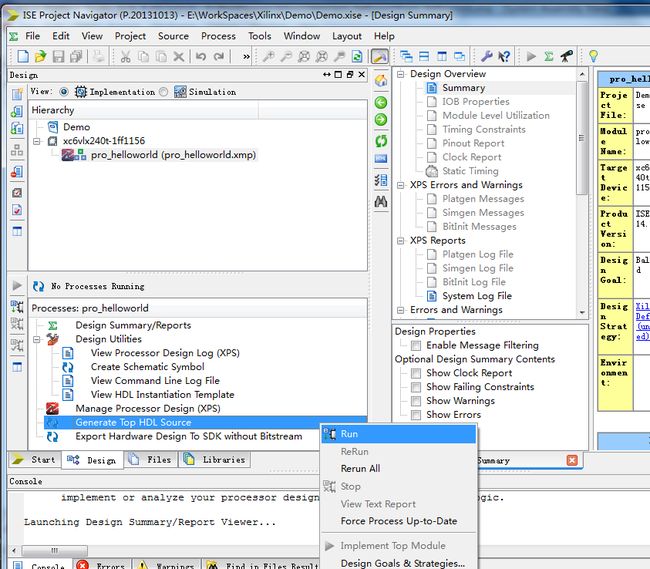Collapse the Design Utilities process group
This screenshot has width=650, height=569.
(x=37, y=339)
